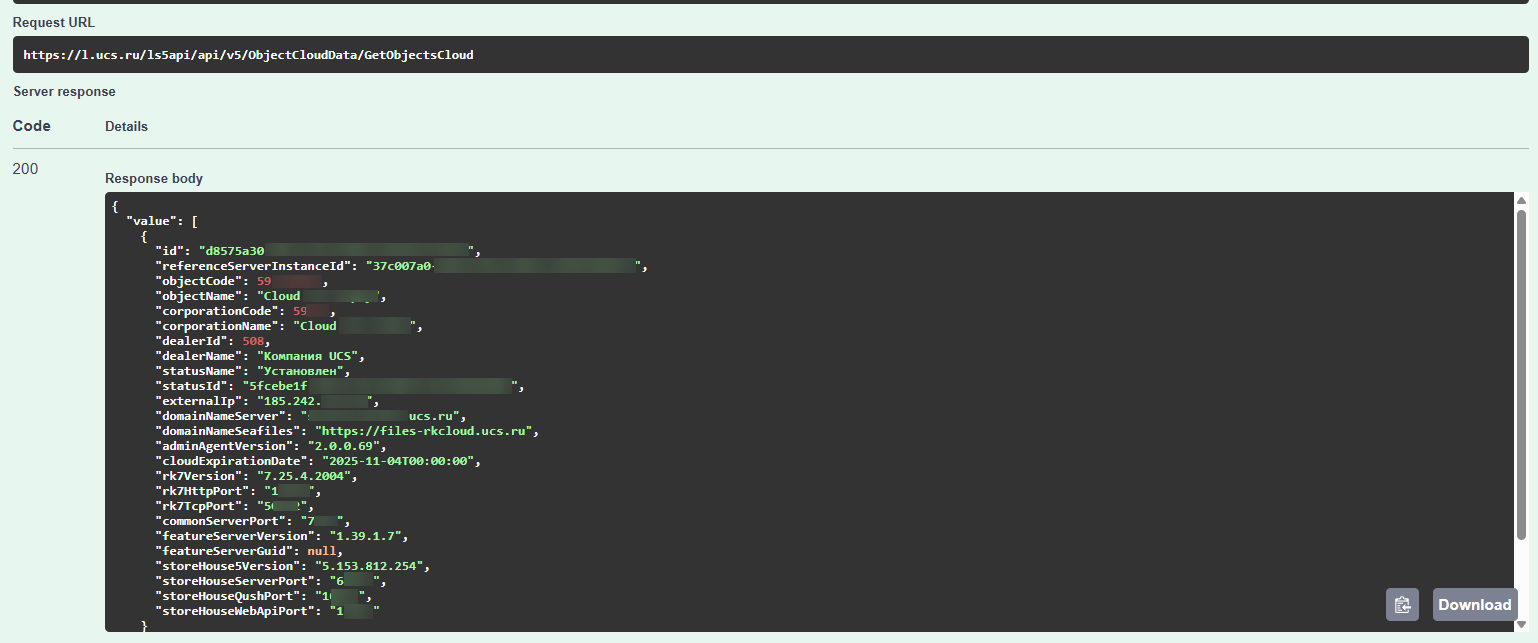1538x643 pixels.
Task: Click the cloudExpirationDate value
Action: [400, 461]
